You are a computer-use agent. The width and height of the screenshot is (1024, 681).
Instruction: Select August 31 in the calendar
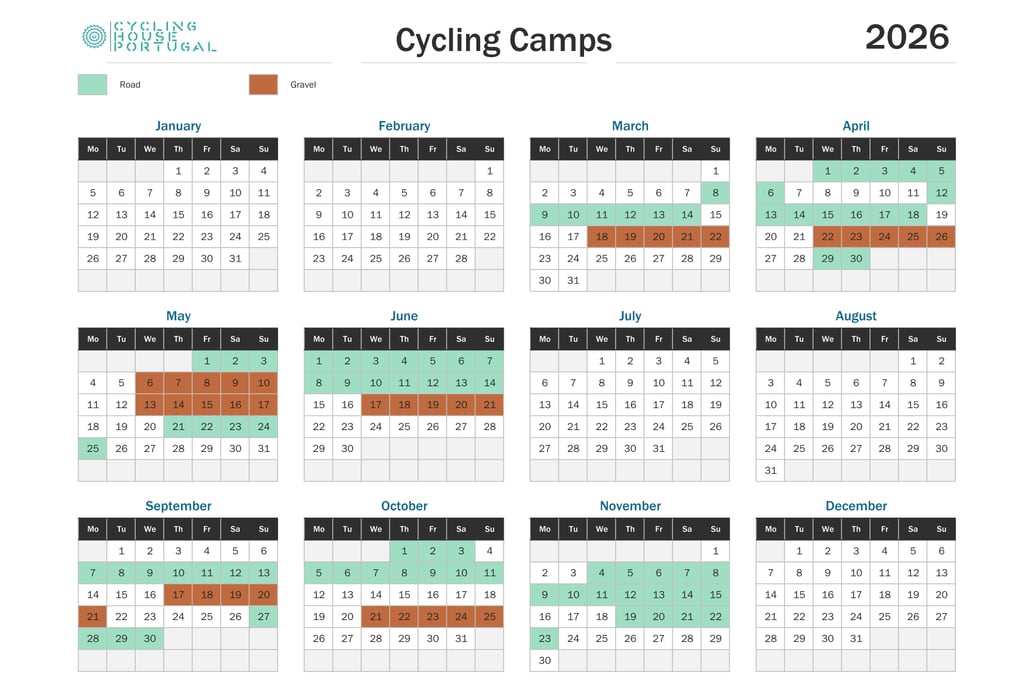(771, 471)
